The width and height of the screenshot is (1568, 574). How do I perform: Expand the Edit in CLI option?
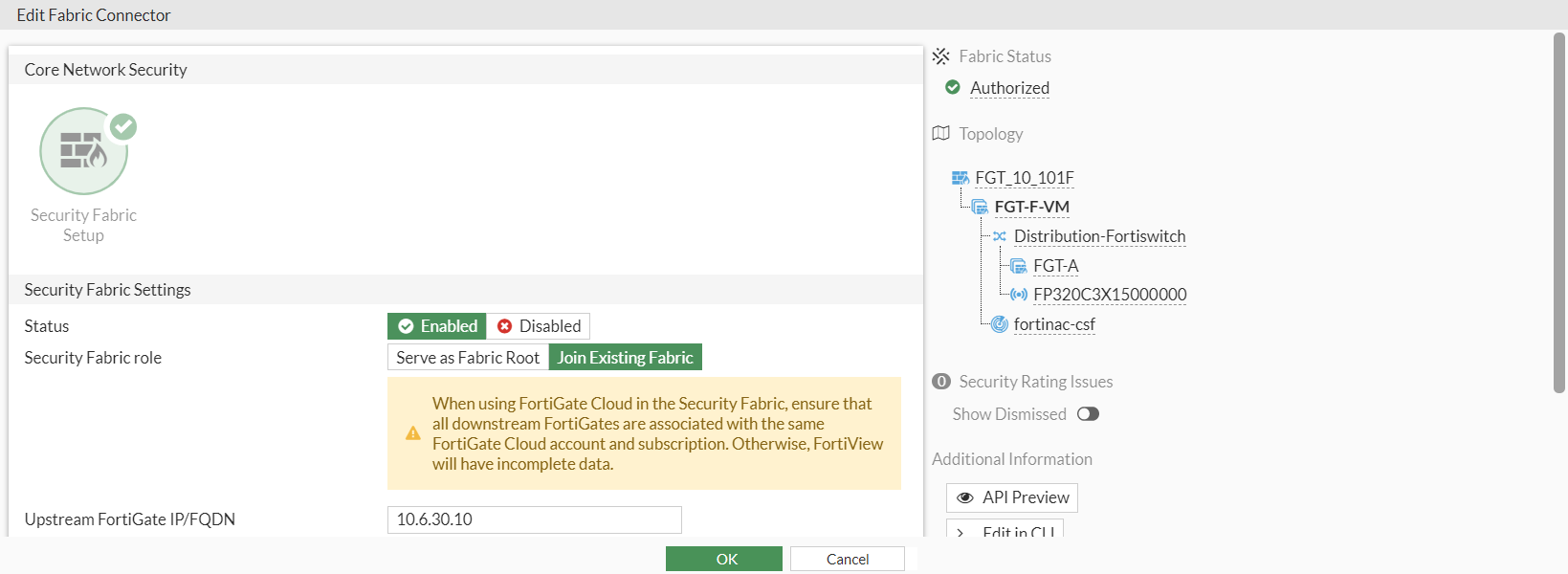[x=1005, y=532]
